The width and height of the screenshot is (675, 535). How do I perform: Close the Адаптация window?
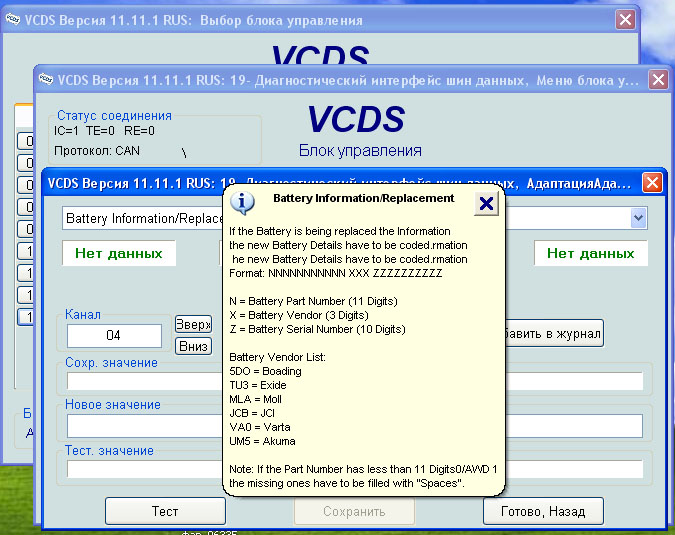(652, 183)
